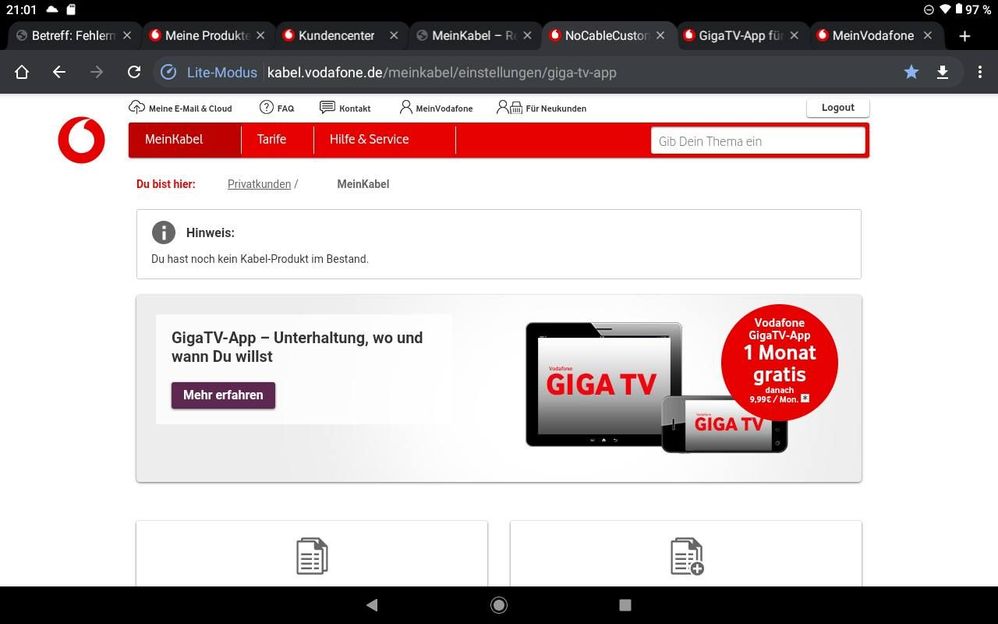
Task: Close the Meine Produkte tab
Action: coord(260,36)
